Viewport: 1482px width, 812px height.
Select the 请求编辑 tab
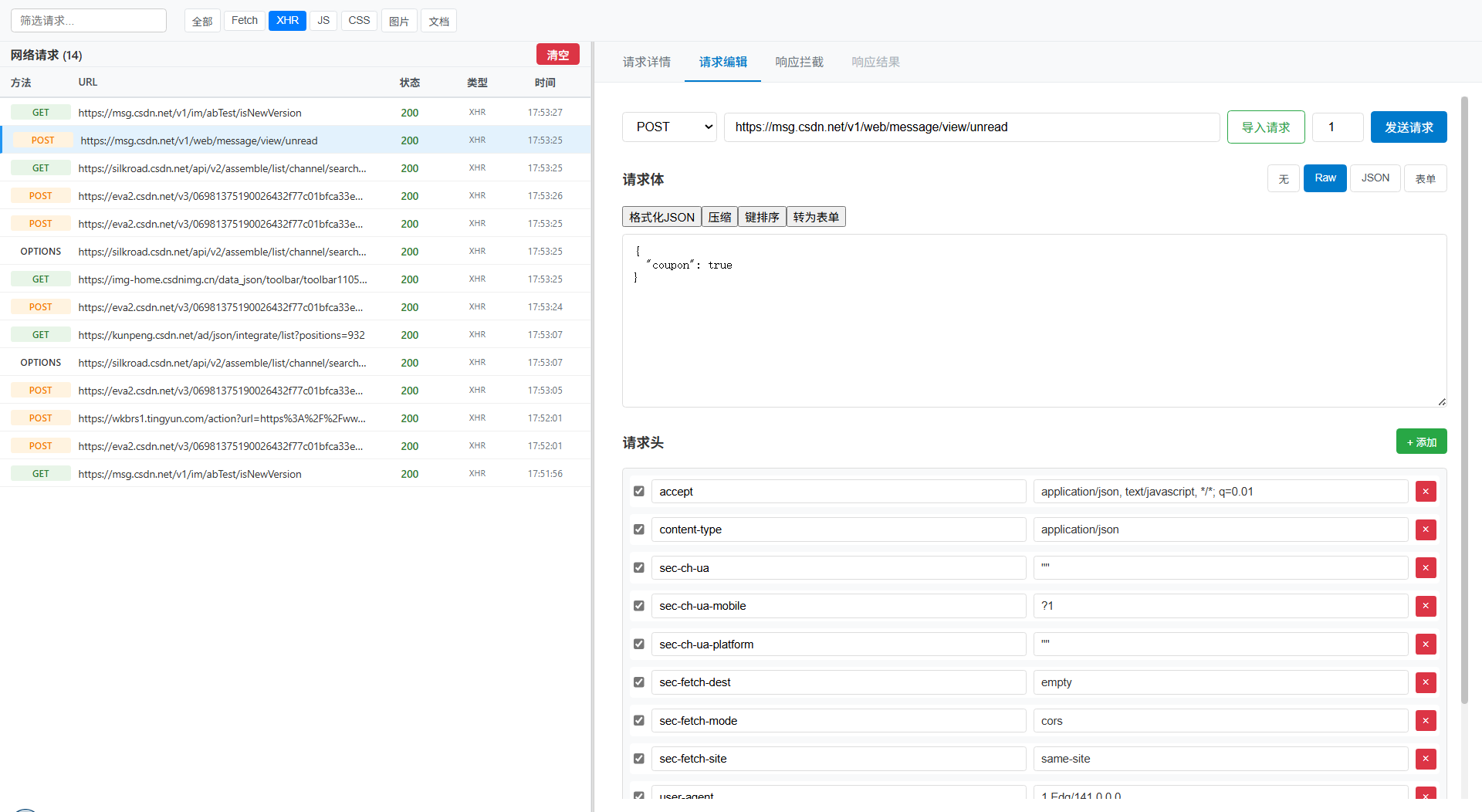(723, 62)
